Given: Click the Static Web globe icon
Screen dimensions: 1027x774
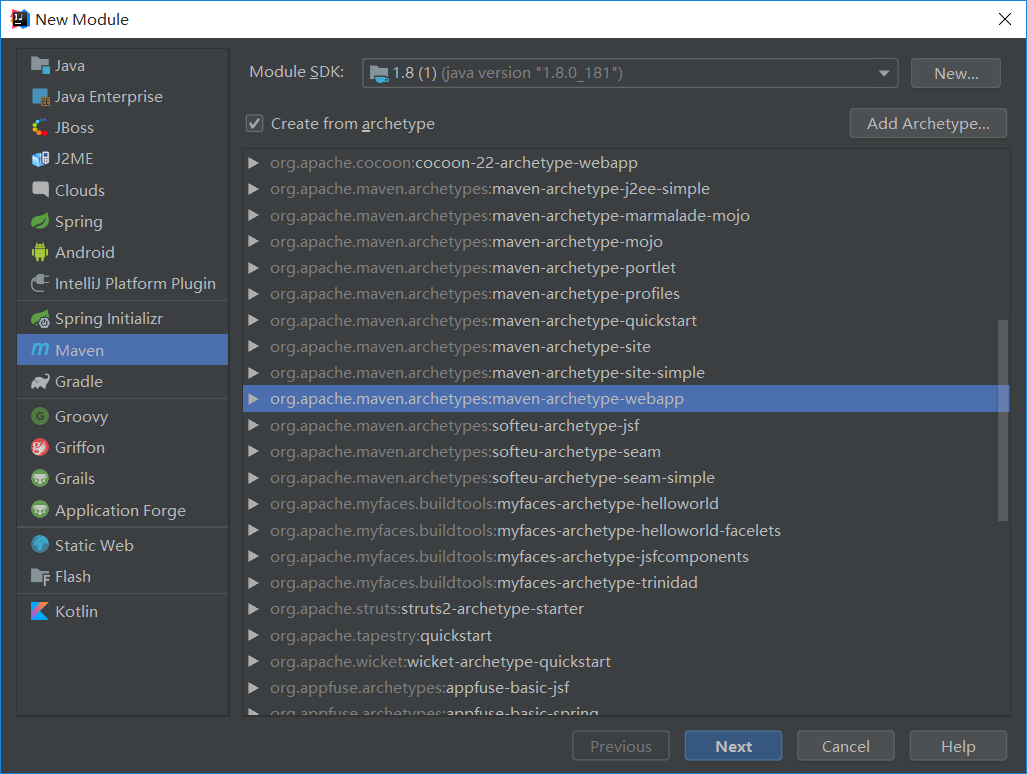Looking at the screenshot, I should 40,545.
